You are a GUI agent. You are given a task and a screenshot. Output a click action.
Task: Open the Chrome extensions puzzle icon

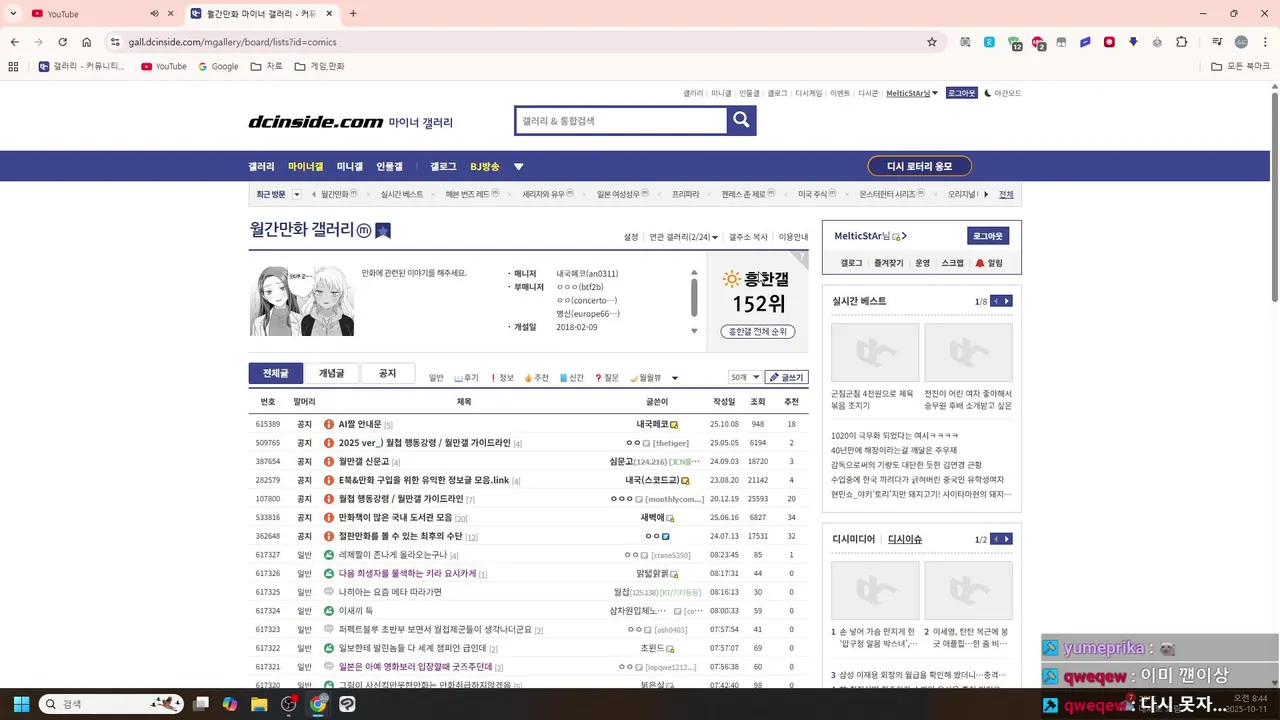(x=1182, y=42)
